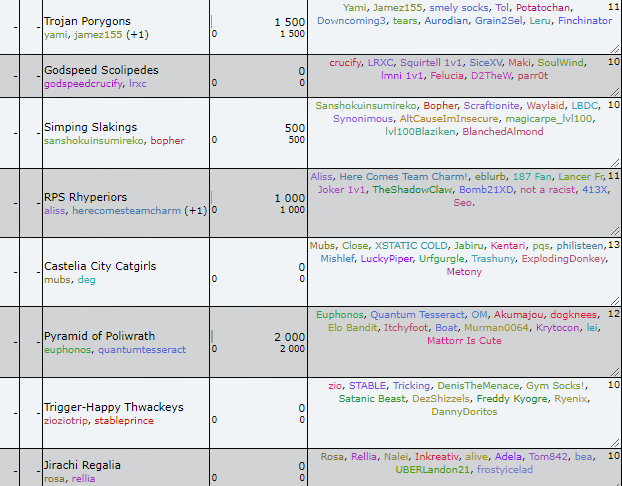Open manager zioziotrip link
622x486 pixels.
(66, 421)
